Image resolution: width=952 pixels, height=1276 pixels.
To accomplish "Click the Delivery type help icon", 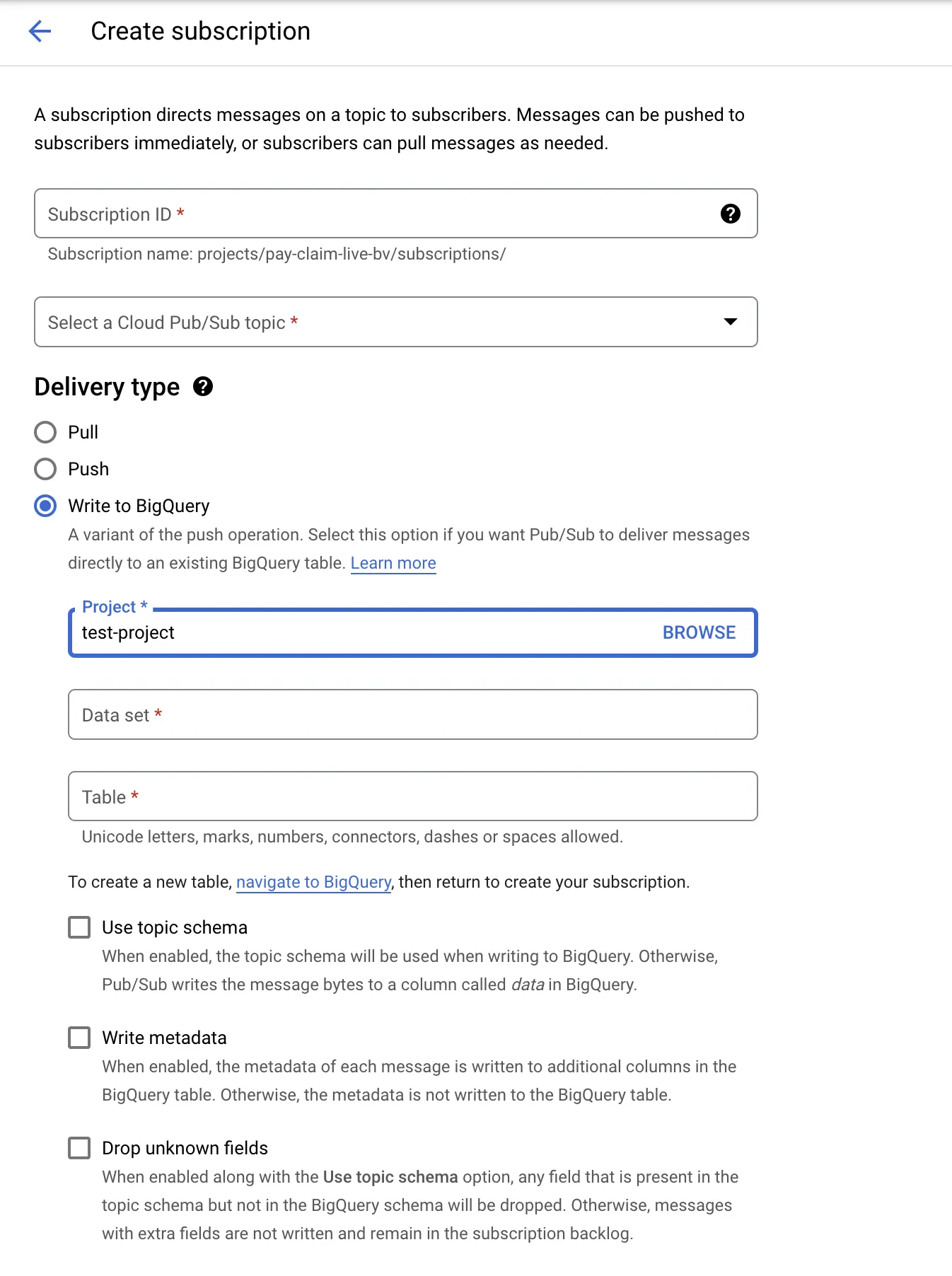I will tap(203, 387).
